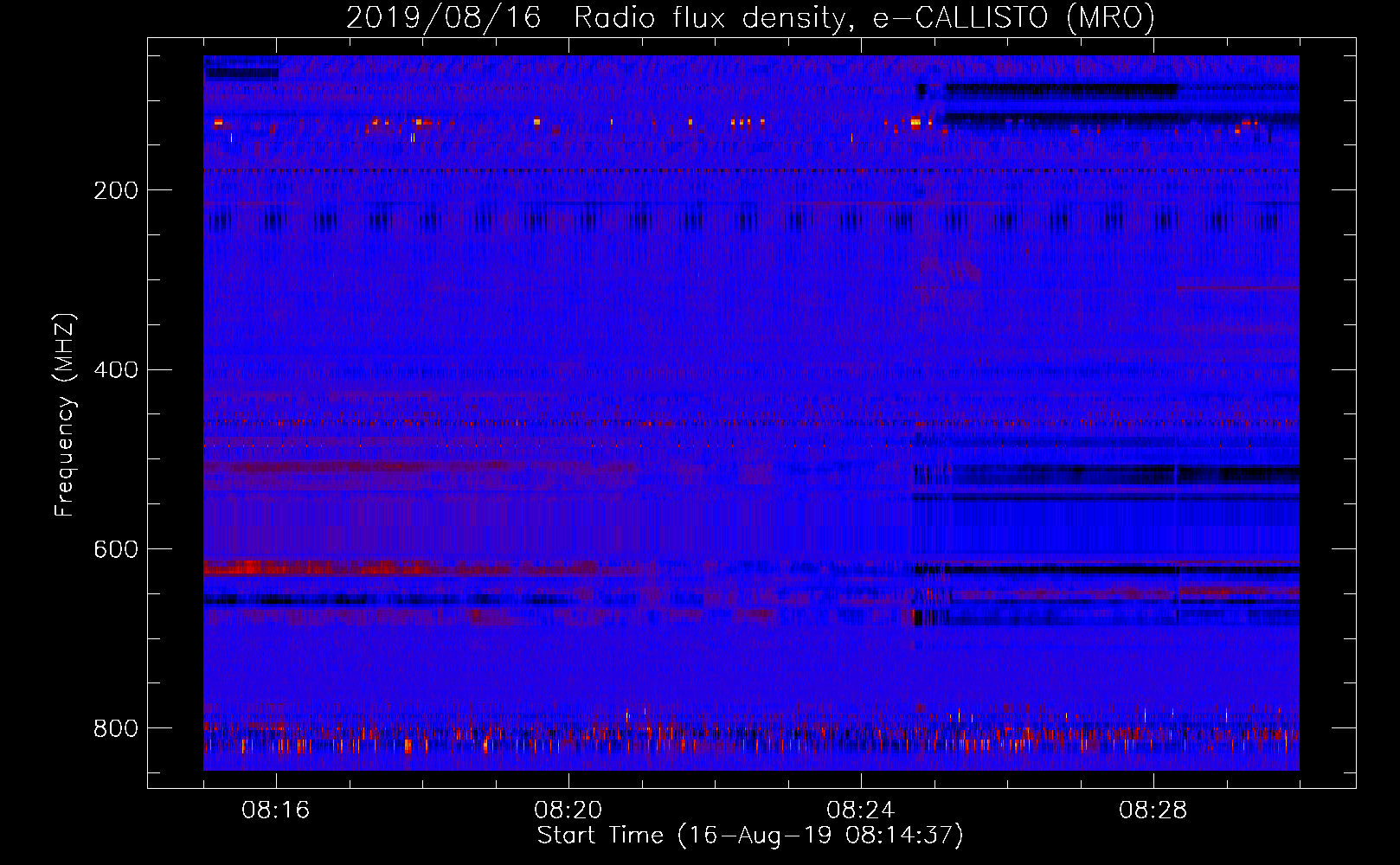Viewport: 1400px width, 865px height.
Task: Click the 08:28 time tick label
Action: [x=1153, y=811]
